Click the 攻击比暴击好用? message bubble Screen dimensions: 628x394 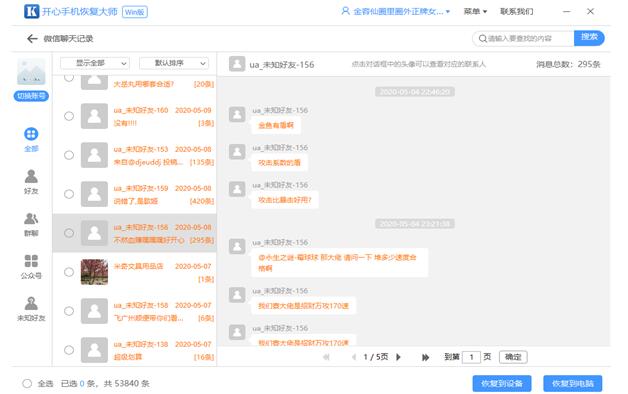point(284,200)
